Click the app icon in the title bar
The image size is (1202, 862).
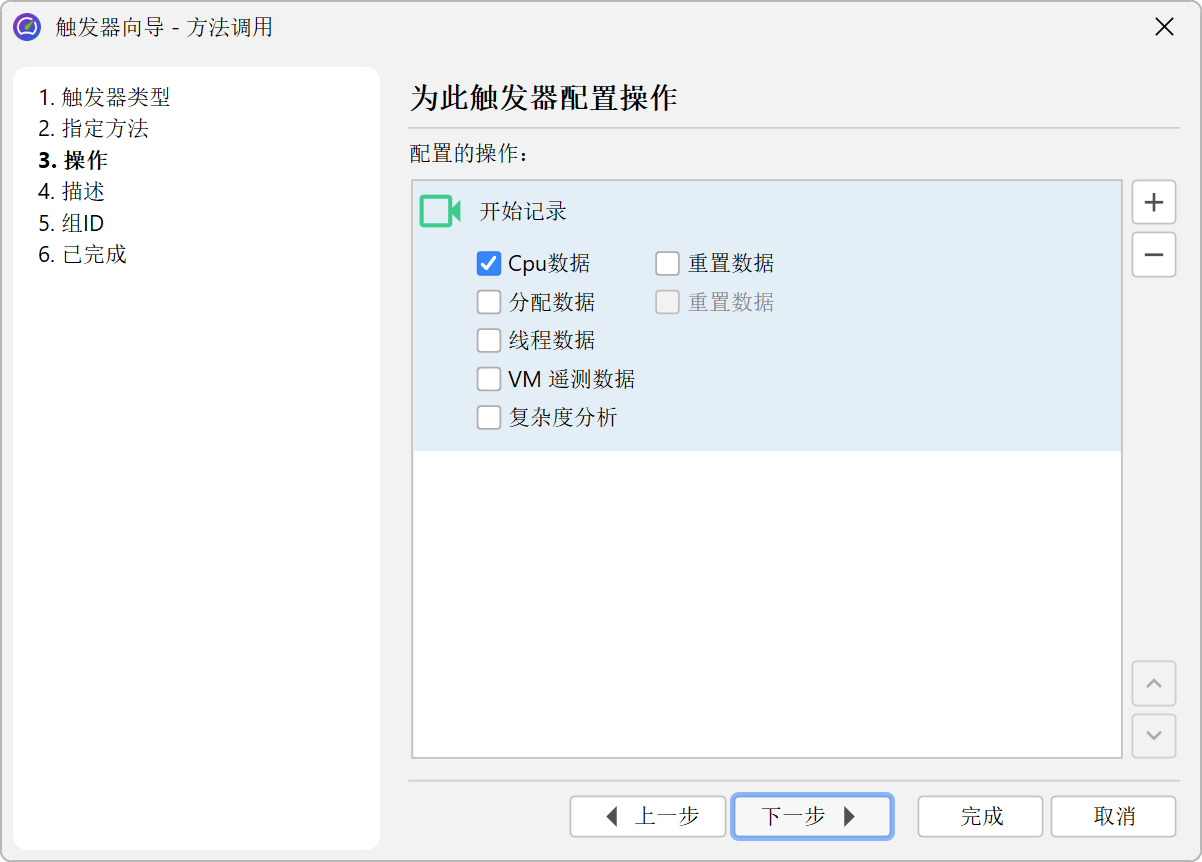27,27
